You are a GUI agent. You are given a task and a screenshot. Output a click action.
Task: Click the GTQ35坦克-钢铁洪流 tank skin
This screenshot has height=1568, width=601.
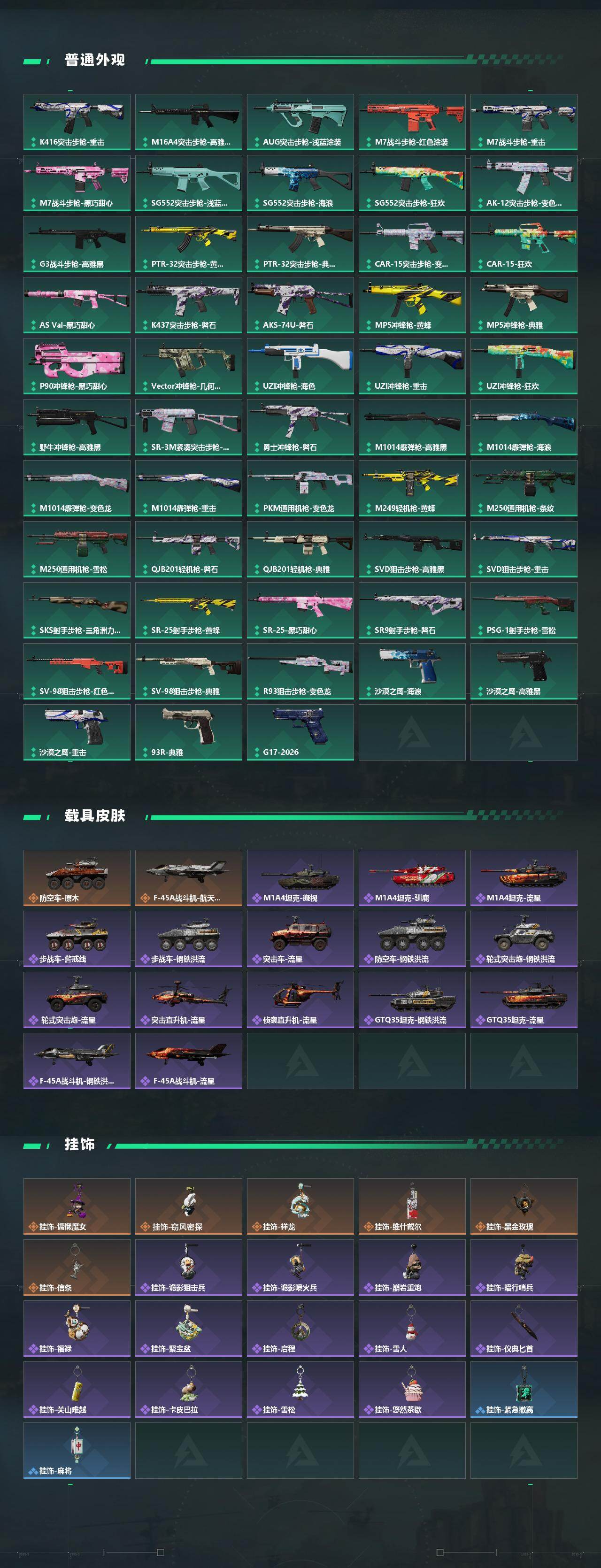click(x=412, y=1000)
